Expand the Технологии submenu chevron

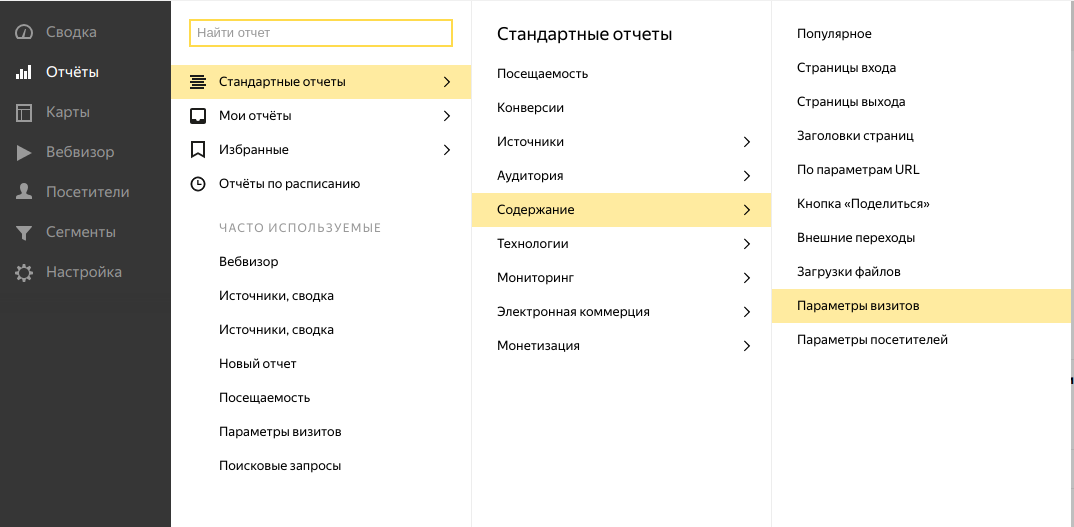point(746,244)
